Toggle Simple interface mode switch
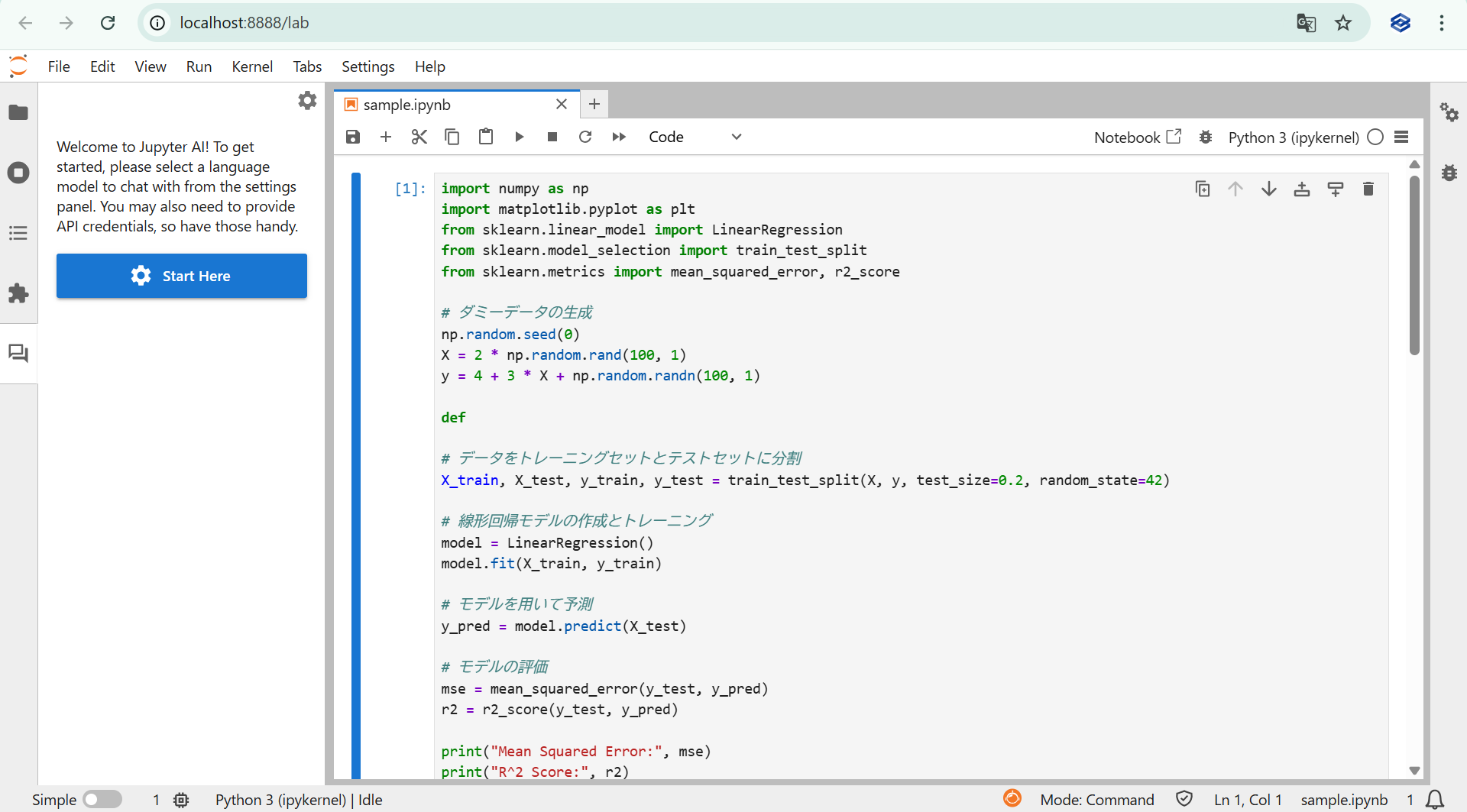 [x=102, y=799]
